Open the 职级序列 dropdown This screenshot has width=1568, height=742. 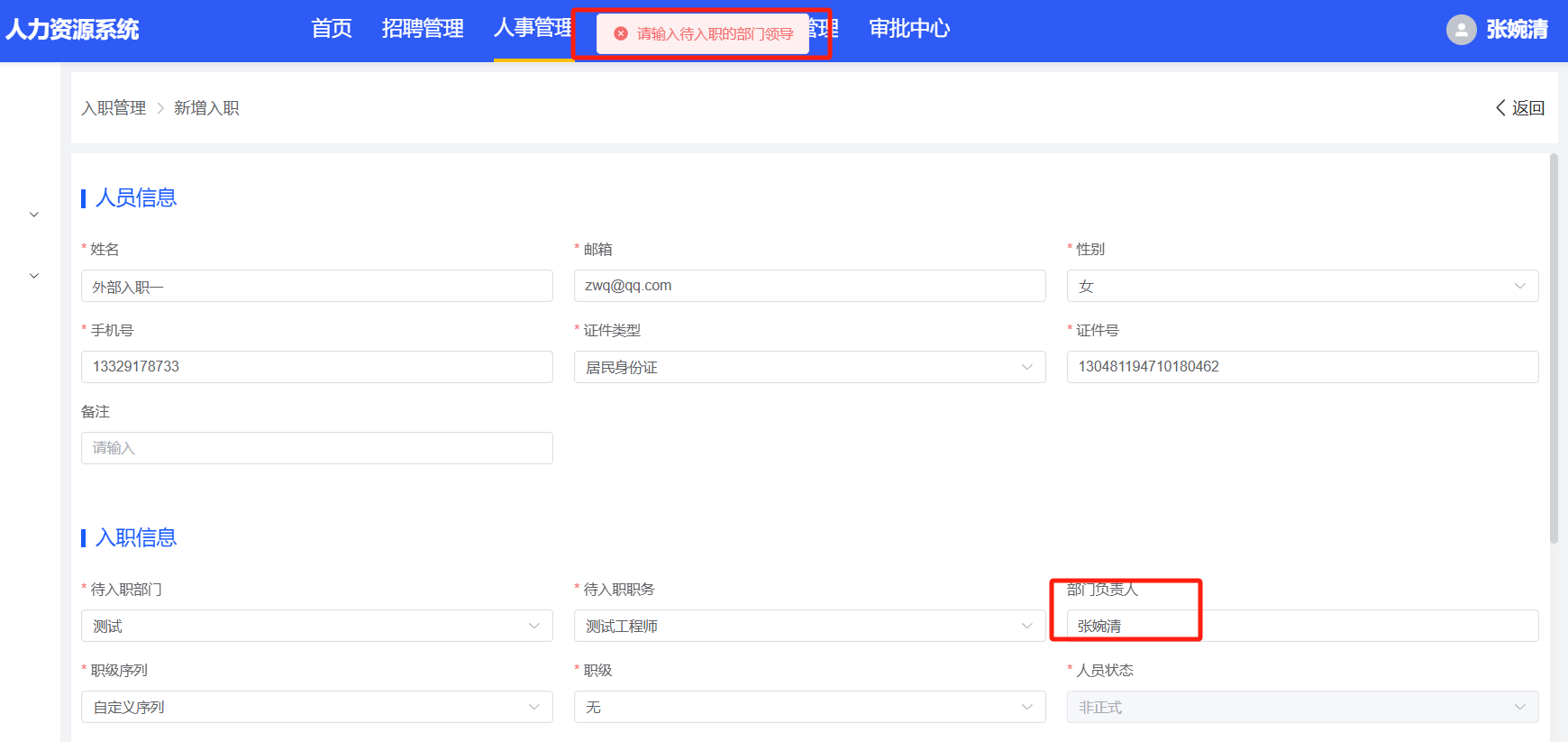316,708
